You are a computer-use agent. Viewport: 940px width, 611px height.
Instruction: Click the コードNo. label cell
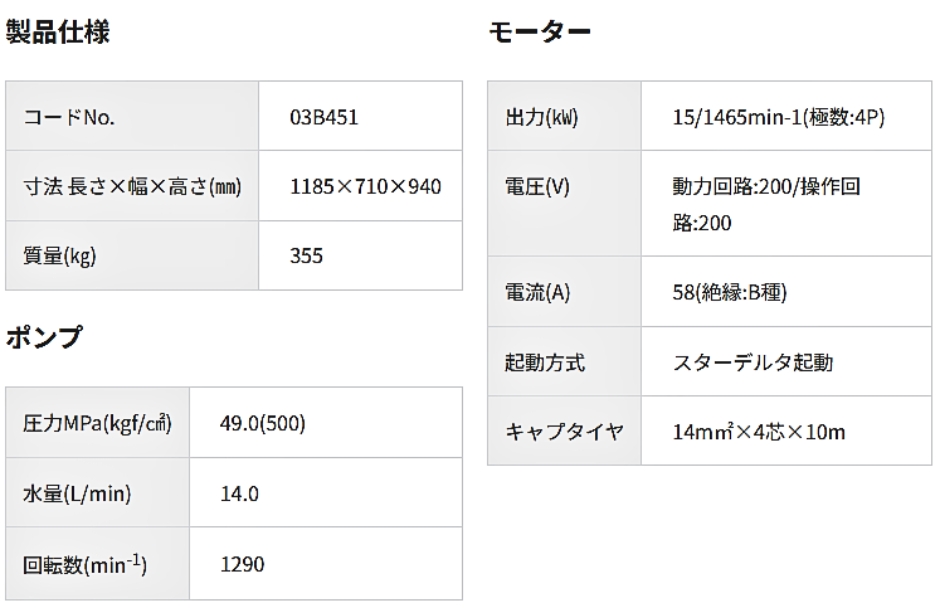coord(69,121)
